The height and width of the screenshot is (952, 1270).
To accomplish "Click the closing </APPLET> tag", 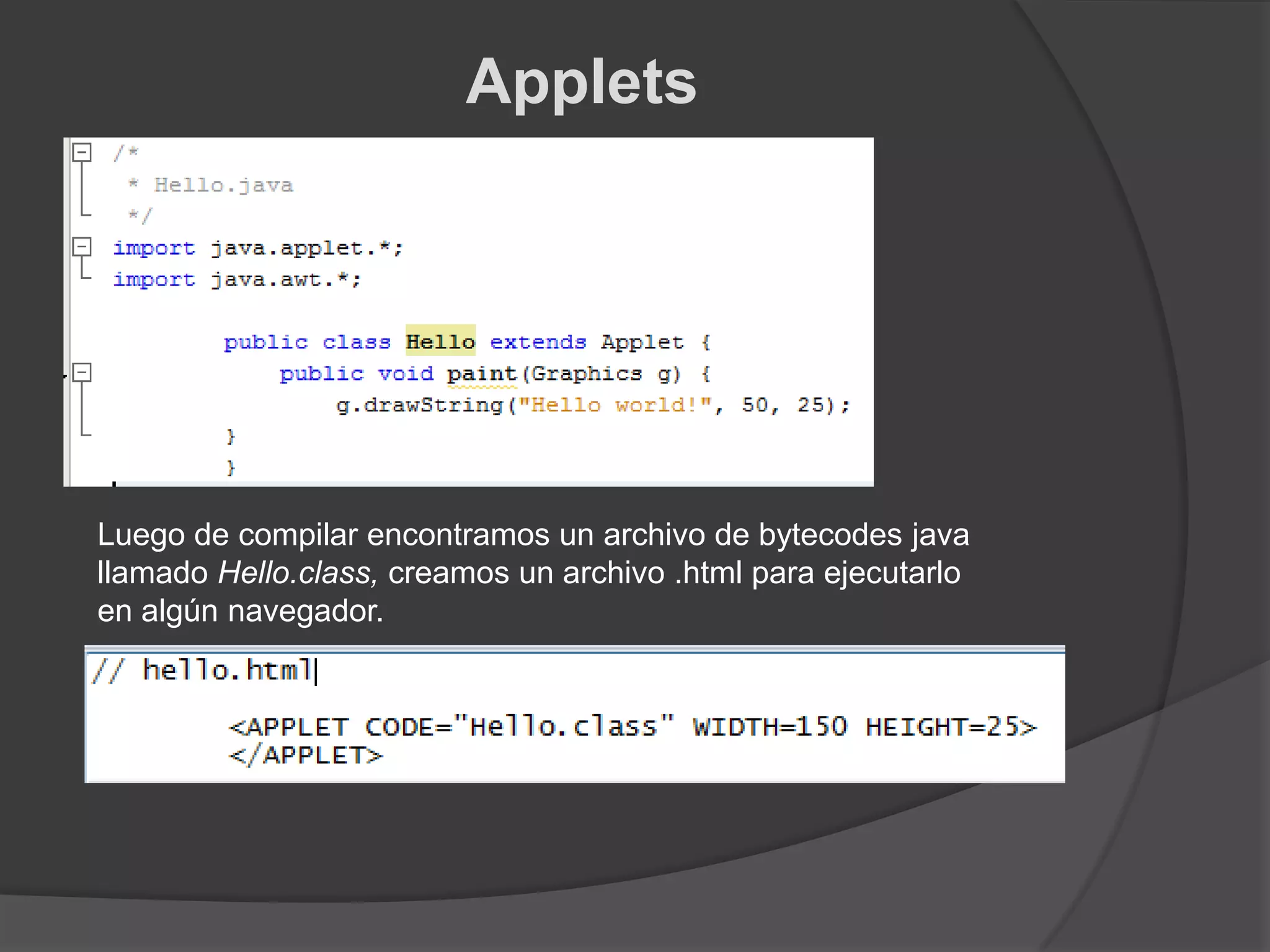I will (306, 756).
